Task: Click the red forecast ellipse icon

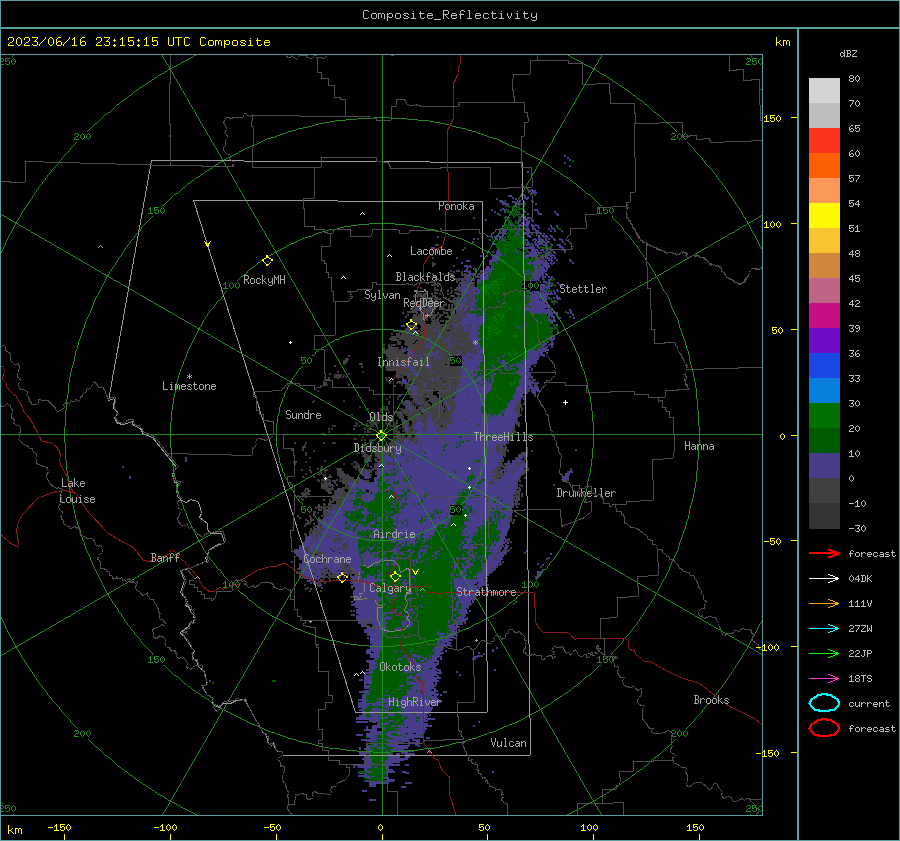Action: tap(824, 728)
